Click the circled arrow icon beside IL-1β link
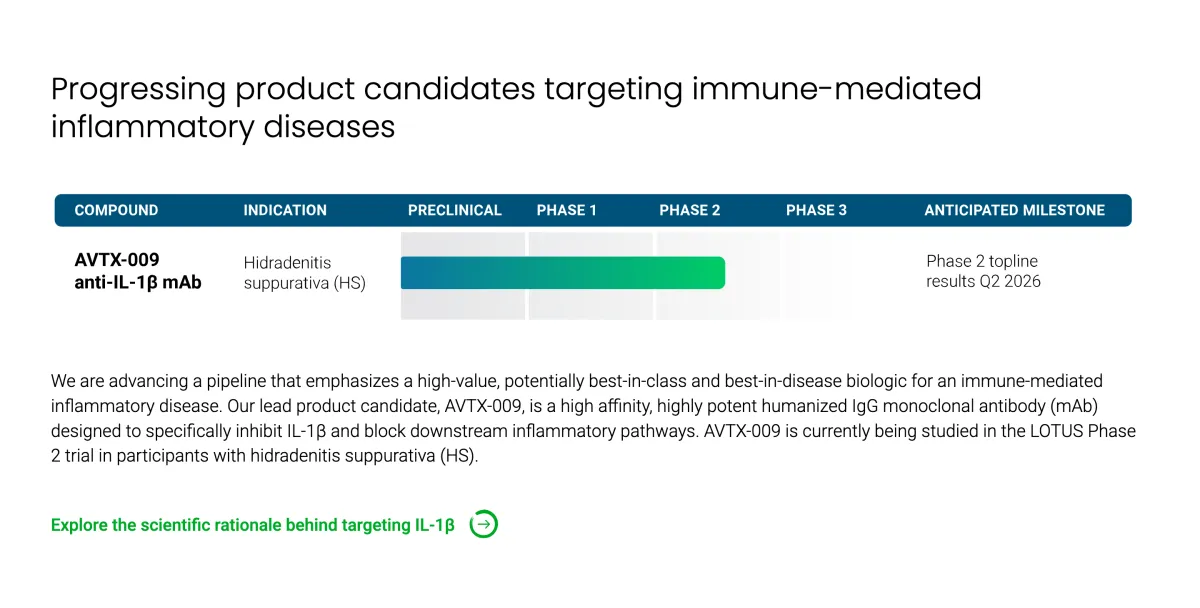 point(483,524)
